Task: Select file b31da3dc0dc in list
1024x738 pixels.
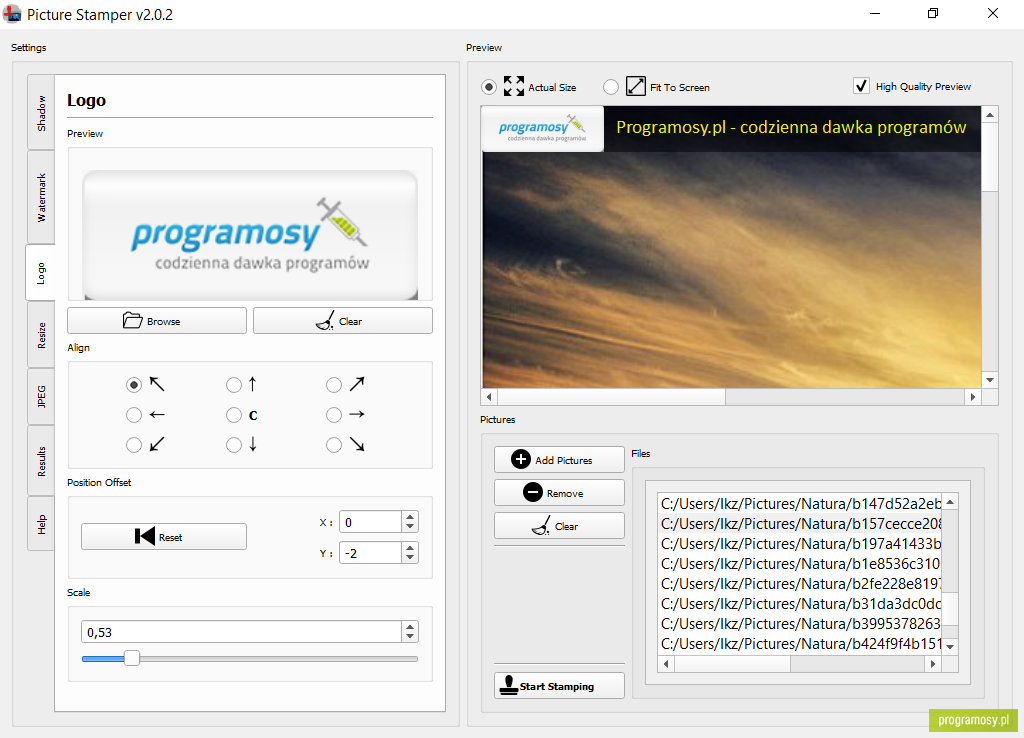Action: (x=800, y=603)
